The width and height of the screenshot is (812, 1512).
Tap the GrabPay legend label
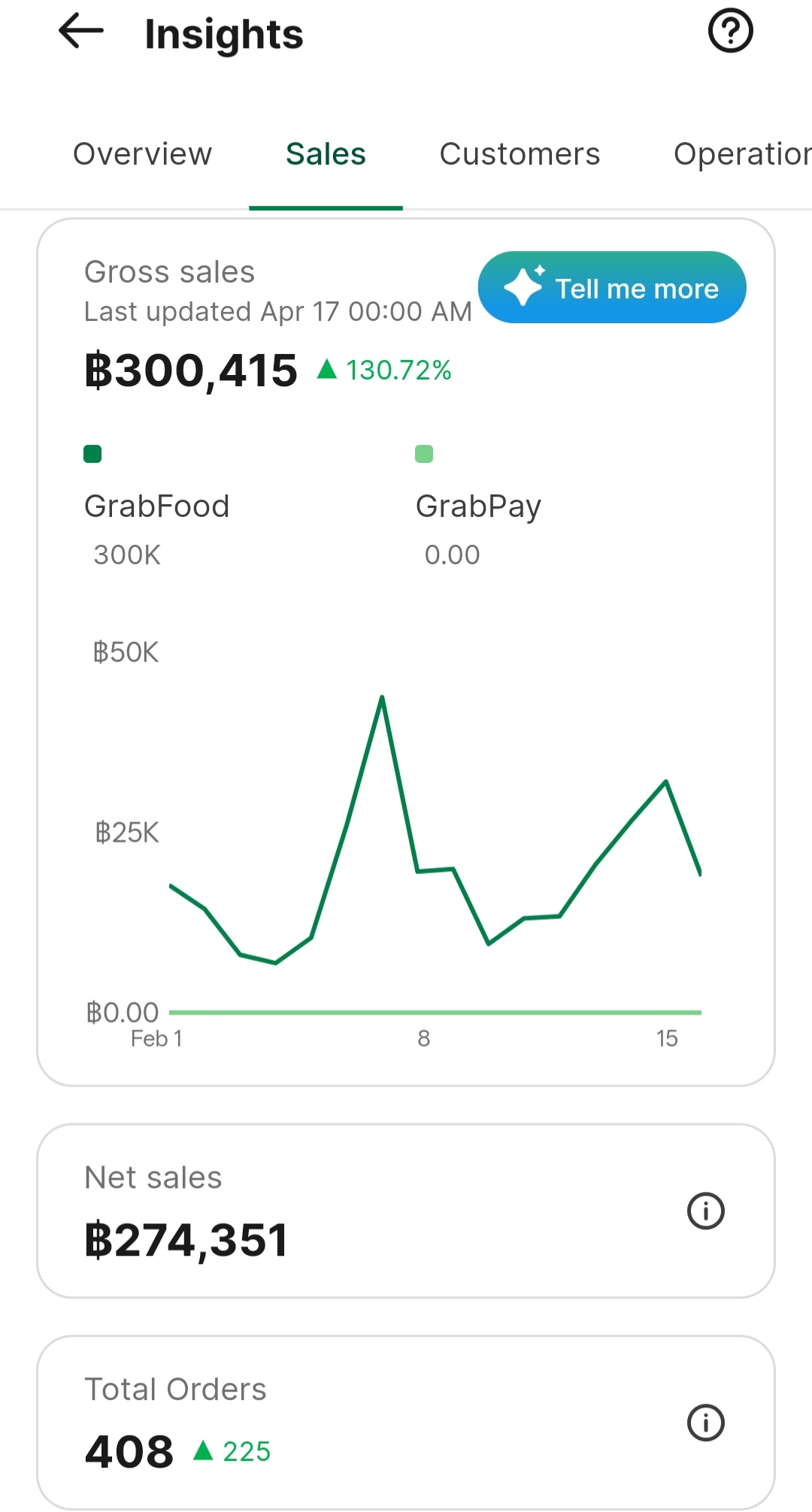[478, 507]
